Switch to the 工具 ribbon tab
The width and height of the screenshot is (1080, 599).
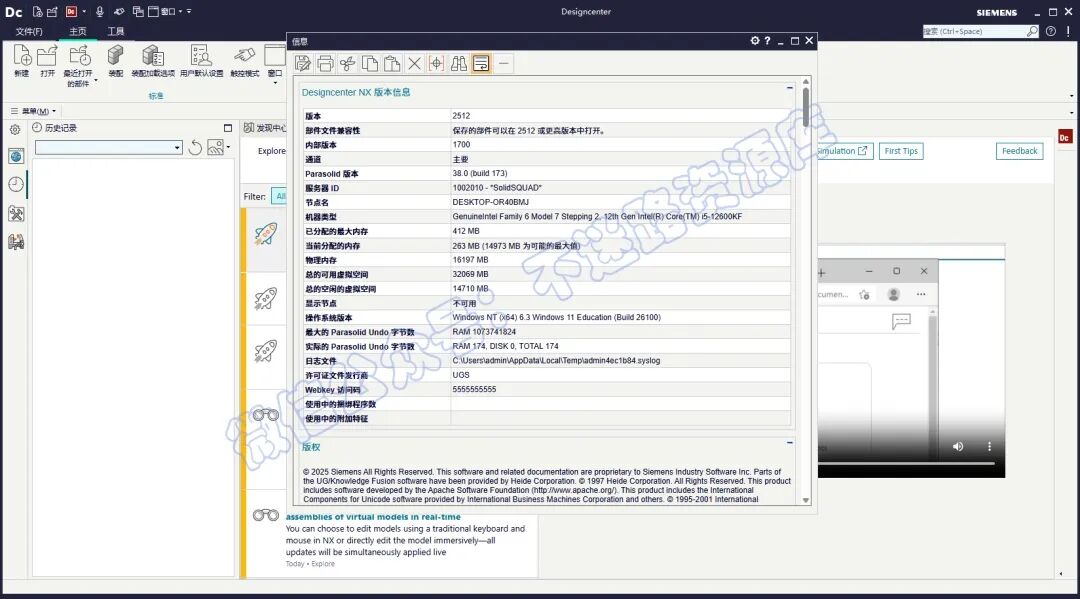pos(116,32)
